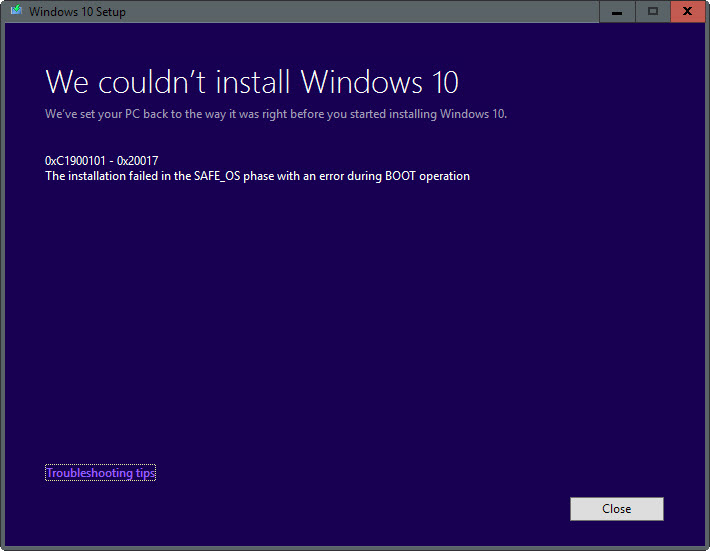Viewport: 710px width, 551px height.
Task: Click the 'We've set your PC back' subtitle
Action: [276, 114]
